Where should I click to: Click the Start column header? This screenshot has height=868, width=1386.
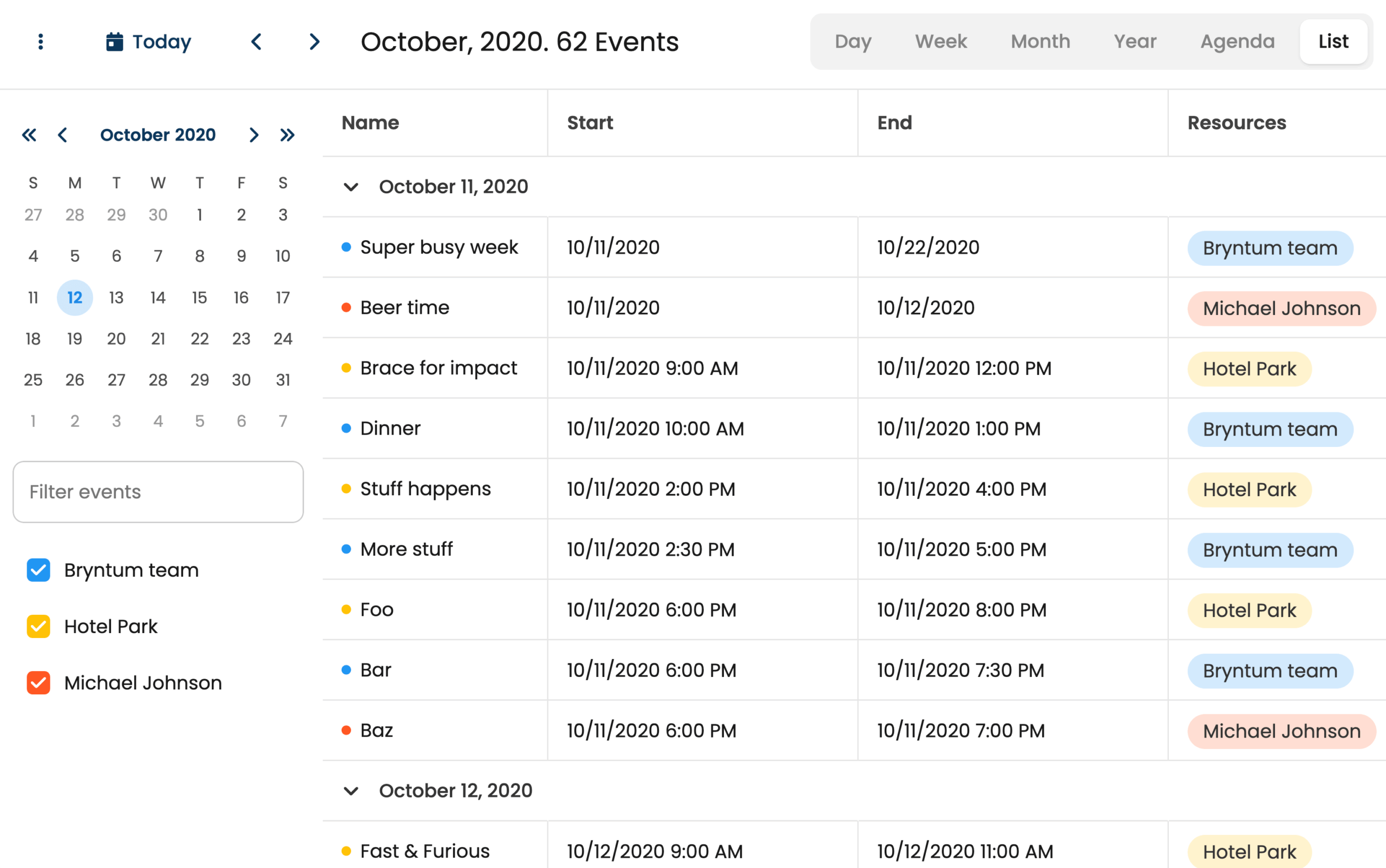click(590, 123)
